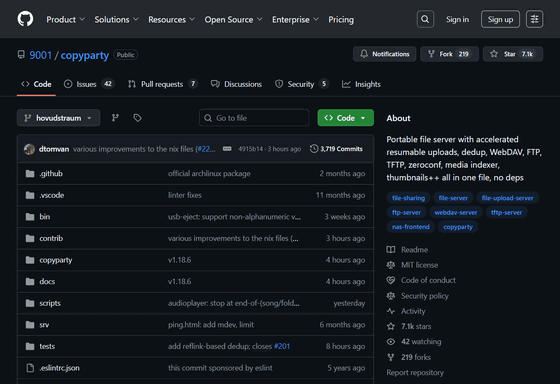Open the 9001 owner link
The width and height of the screenshot is (560, 384).
pyautogui.click(x=41, y=55)
